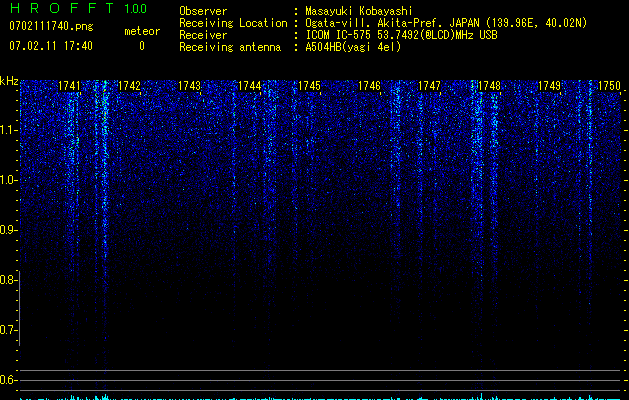Click the 1.0 kHz axis label
The width and height of the screenshot is (629, 400).
[x=8, y=180]
